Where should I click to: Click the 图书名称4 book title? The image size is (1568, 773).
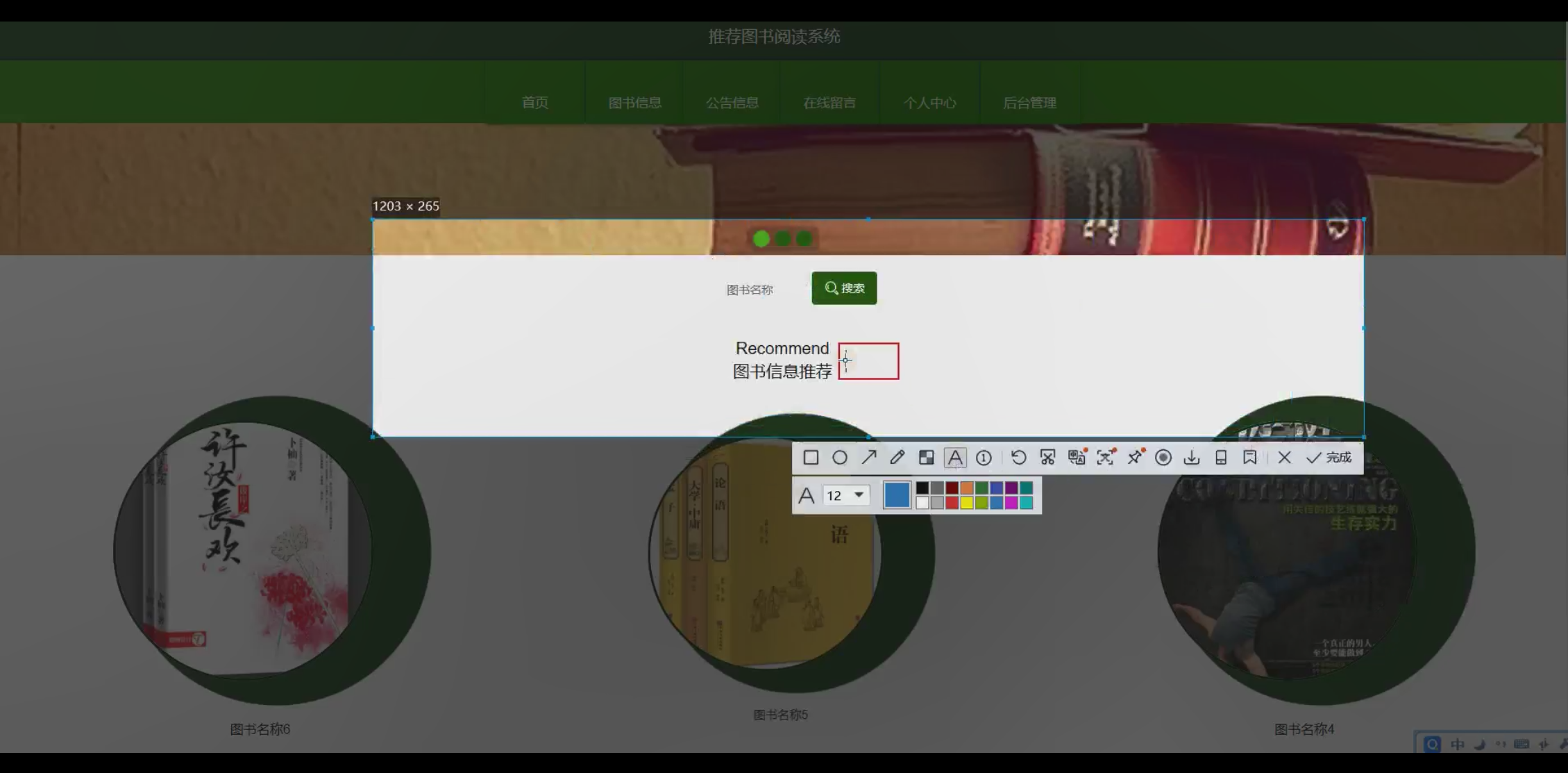(1304, 729)
